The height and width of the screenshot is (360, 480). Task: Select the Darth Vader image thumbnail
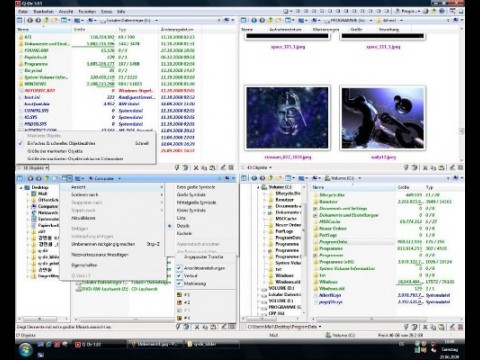287,118
